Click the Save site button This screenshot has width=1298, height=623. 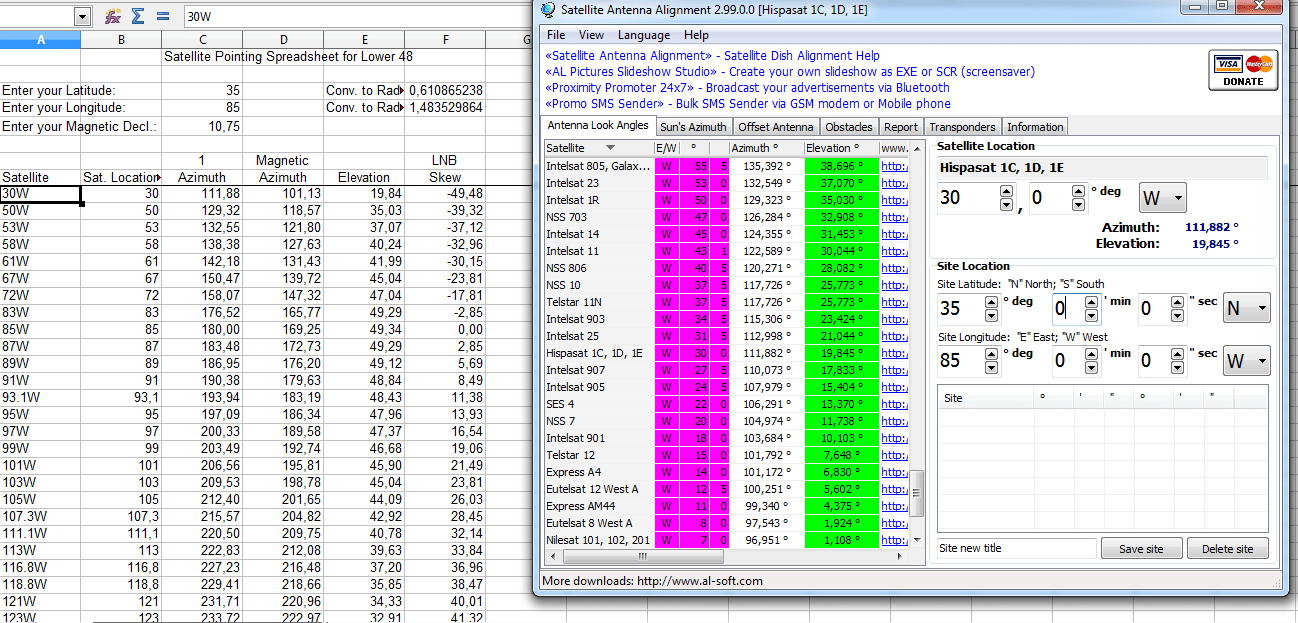coord(1141,549)
